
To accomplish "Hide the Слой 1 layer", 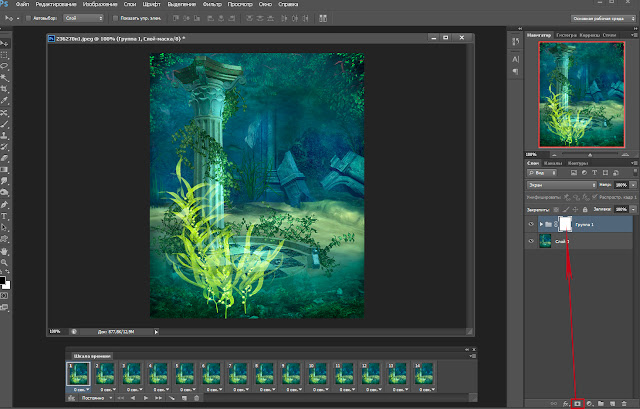I will pyautogui.click(x=531, y=241).
